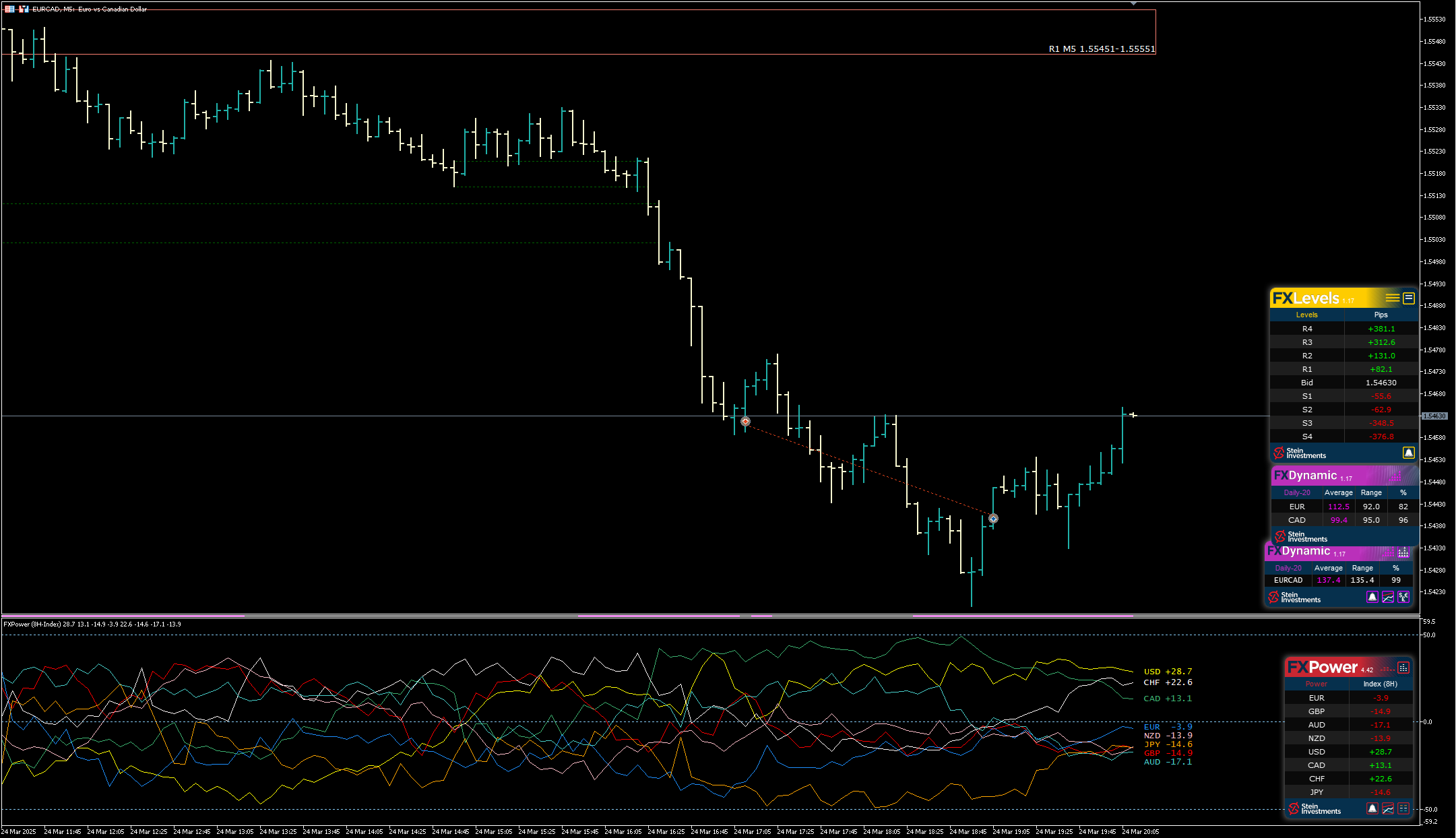Click the FXLevels panel minimize icon
1456x838 pixels.
coord(1408,298)
